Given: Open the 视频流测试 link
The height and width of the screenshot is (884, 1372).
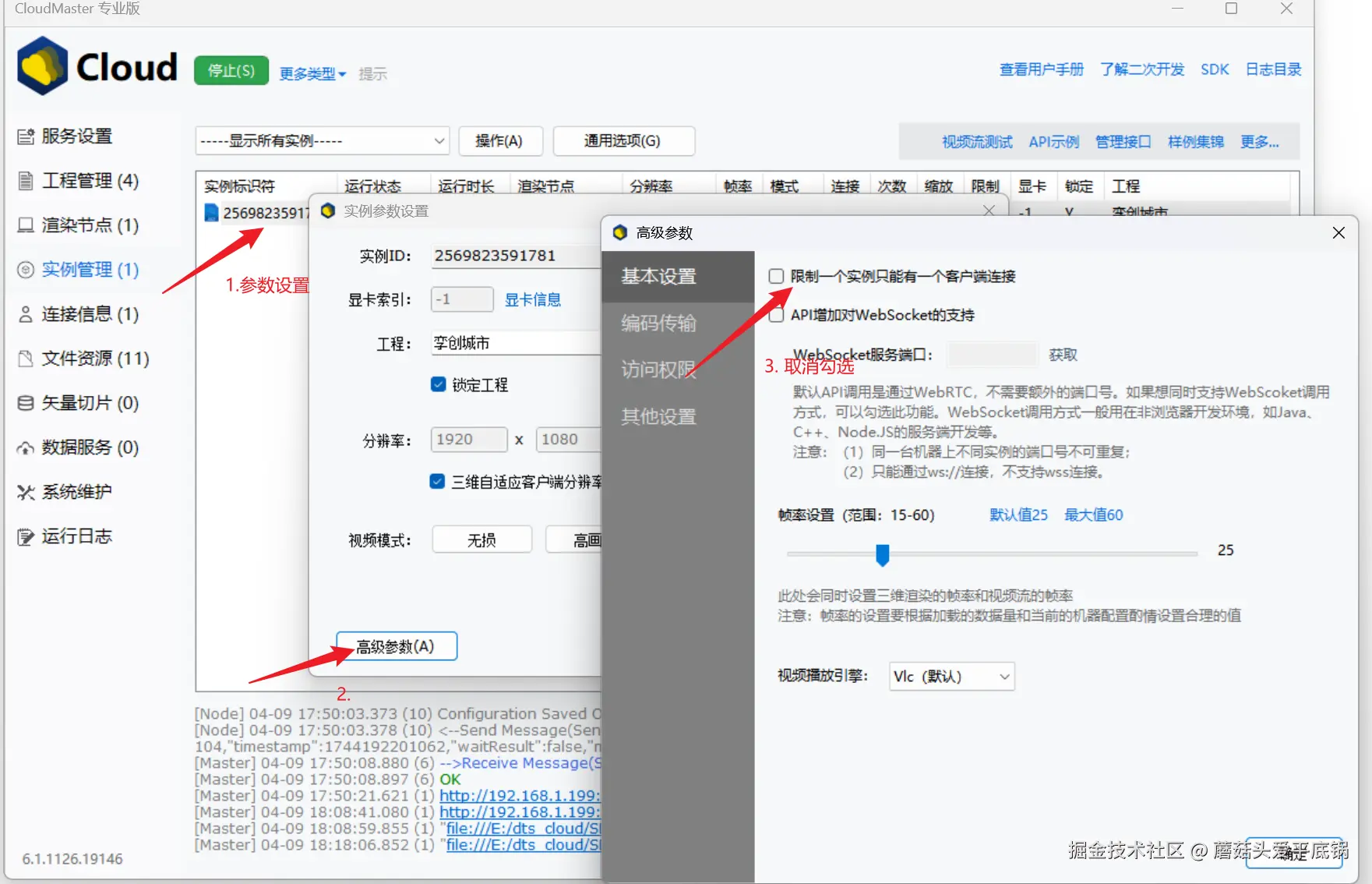Looking at the screenshot, I should coord(977,142).
